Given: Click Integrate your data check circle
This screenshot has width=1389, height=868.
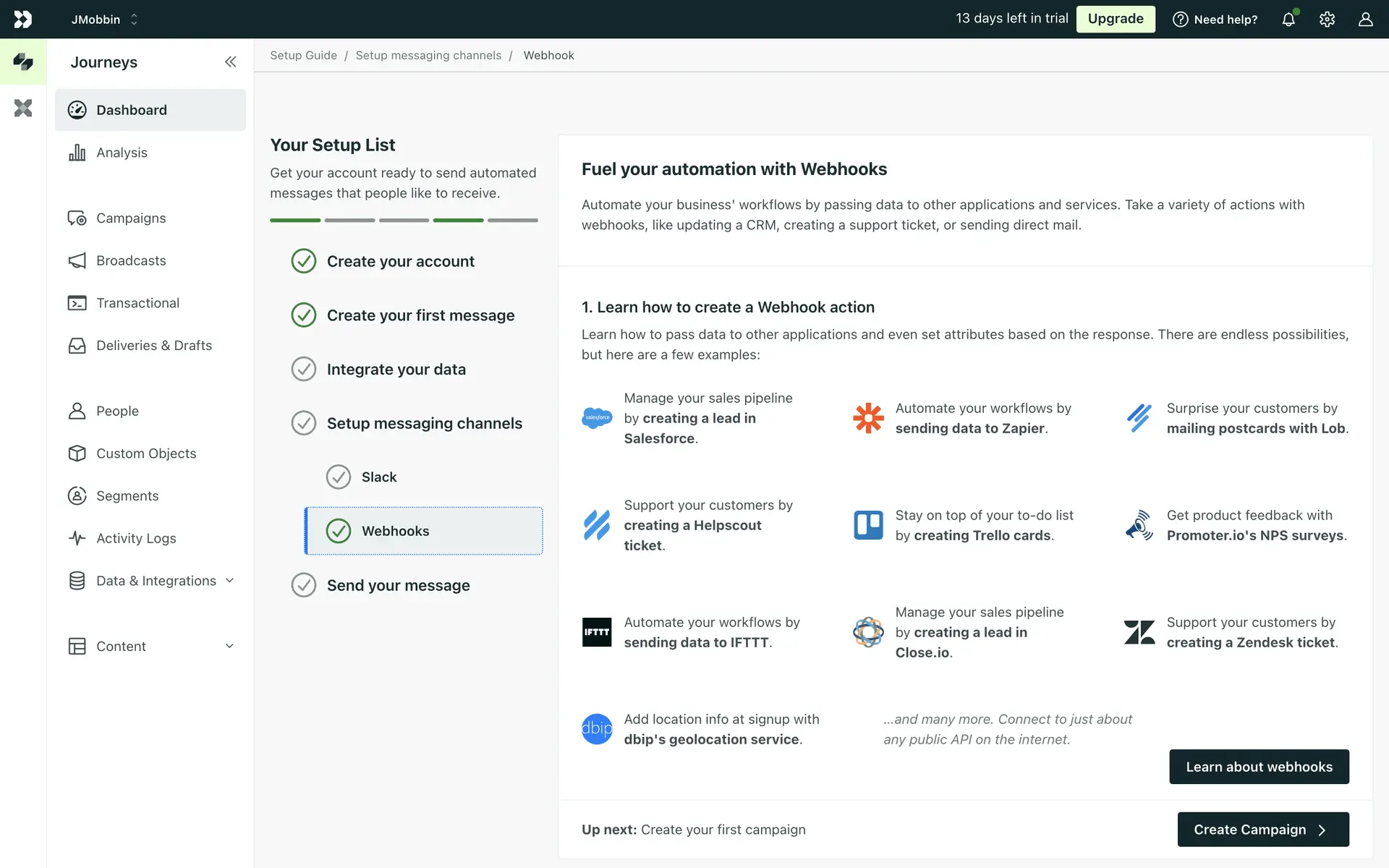Looking at the screenshot, I should click(x=304, y=369).
